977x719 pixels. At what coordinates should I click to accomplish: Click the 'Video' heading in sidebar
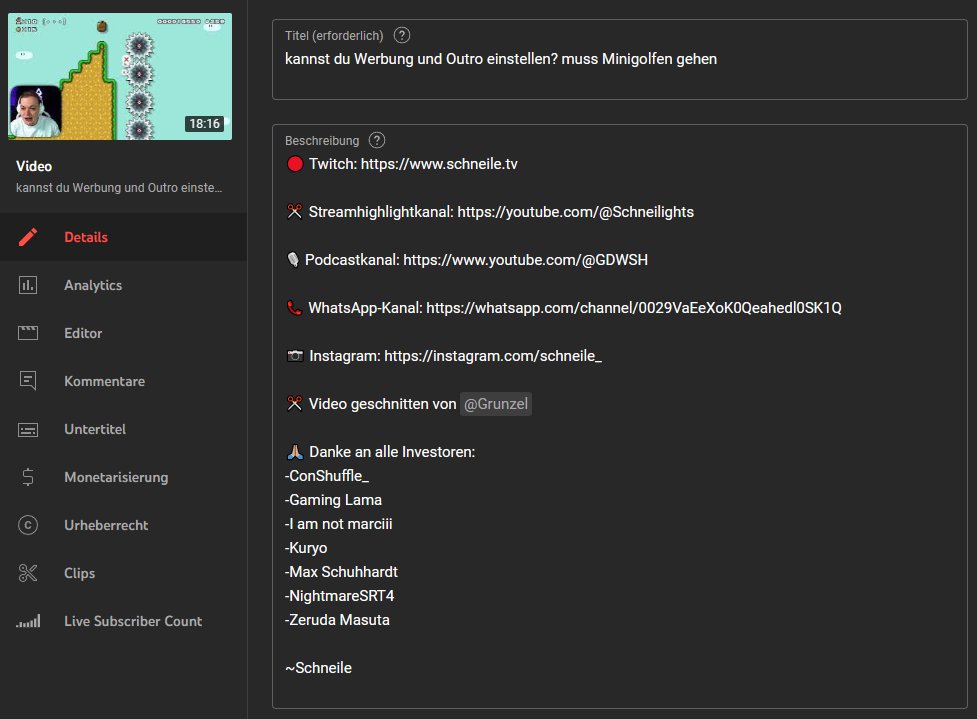click(x=34, y=166)
